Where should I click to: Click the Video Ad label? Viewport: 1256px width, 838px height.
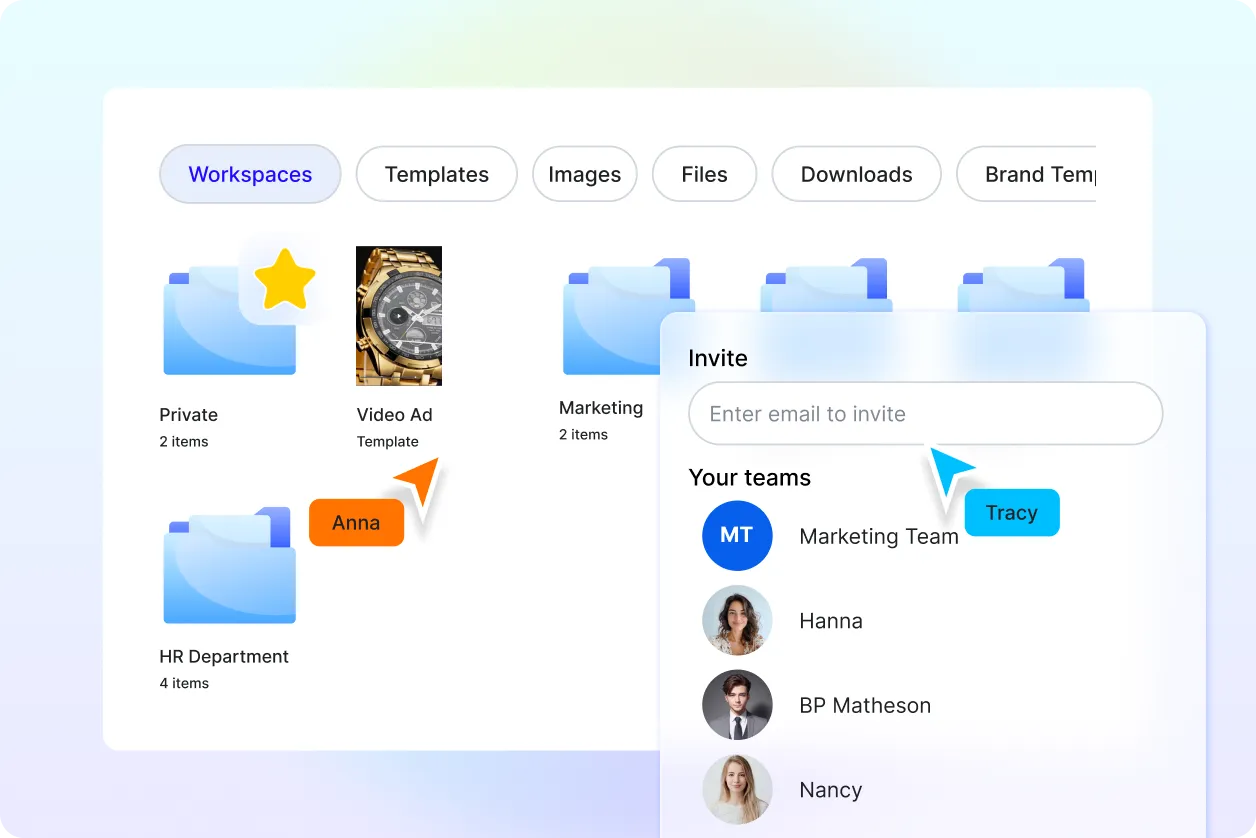click(x=394, y=414)
